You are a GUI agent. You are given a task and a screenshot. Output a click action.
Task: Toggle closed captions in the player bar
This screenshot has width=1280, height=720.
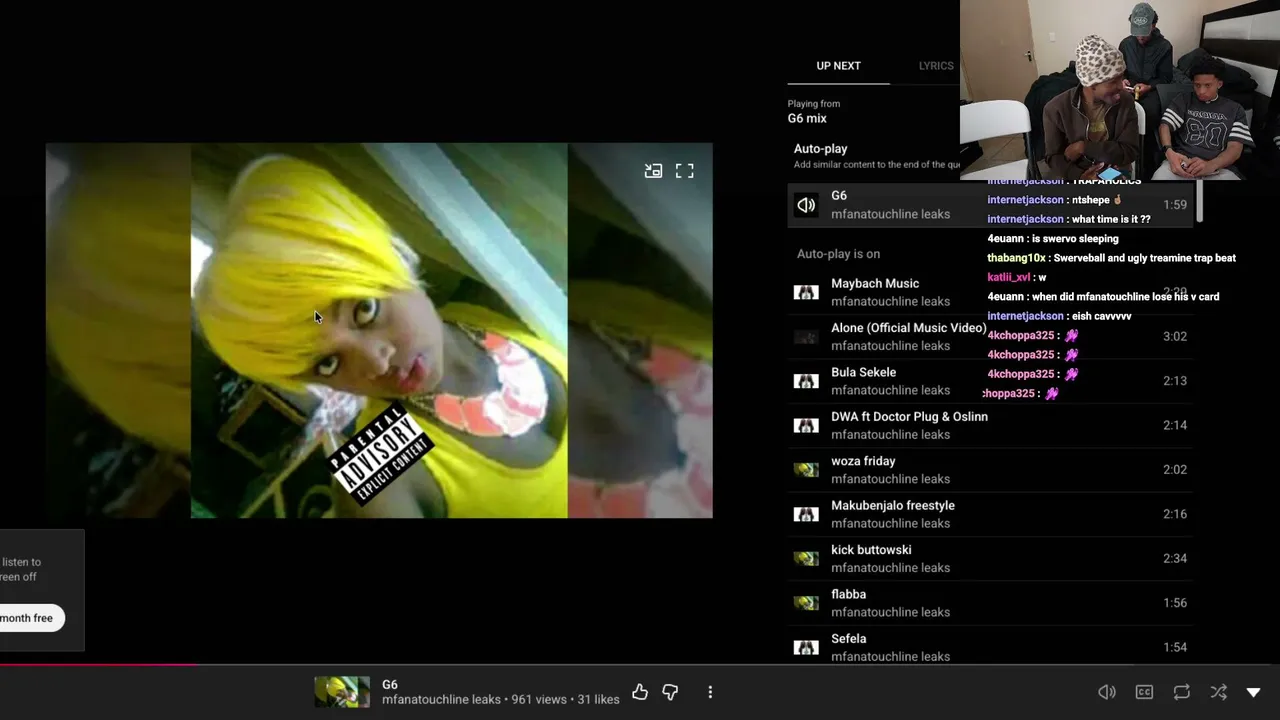pyautogui.click(x=1144, y=692)
